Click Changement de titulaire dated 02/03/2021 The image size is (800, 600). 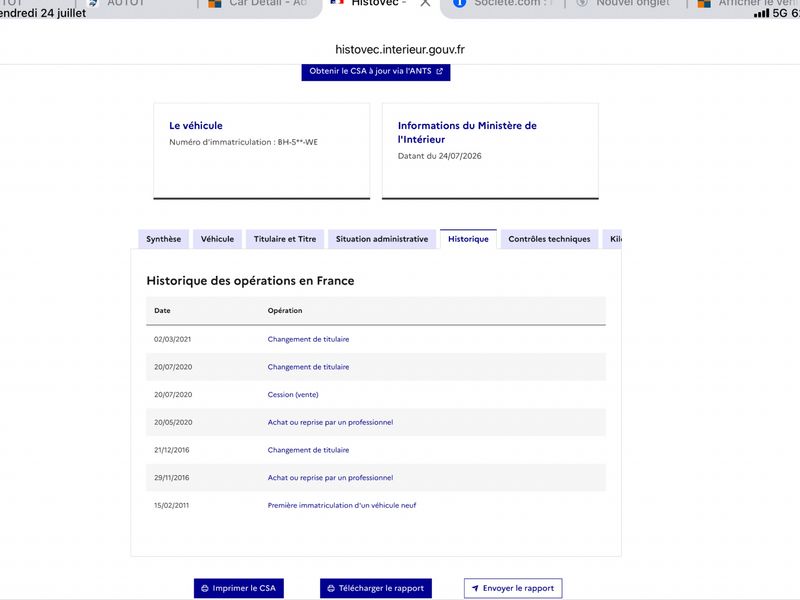(308, 339)
